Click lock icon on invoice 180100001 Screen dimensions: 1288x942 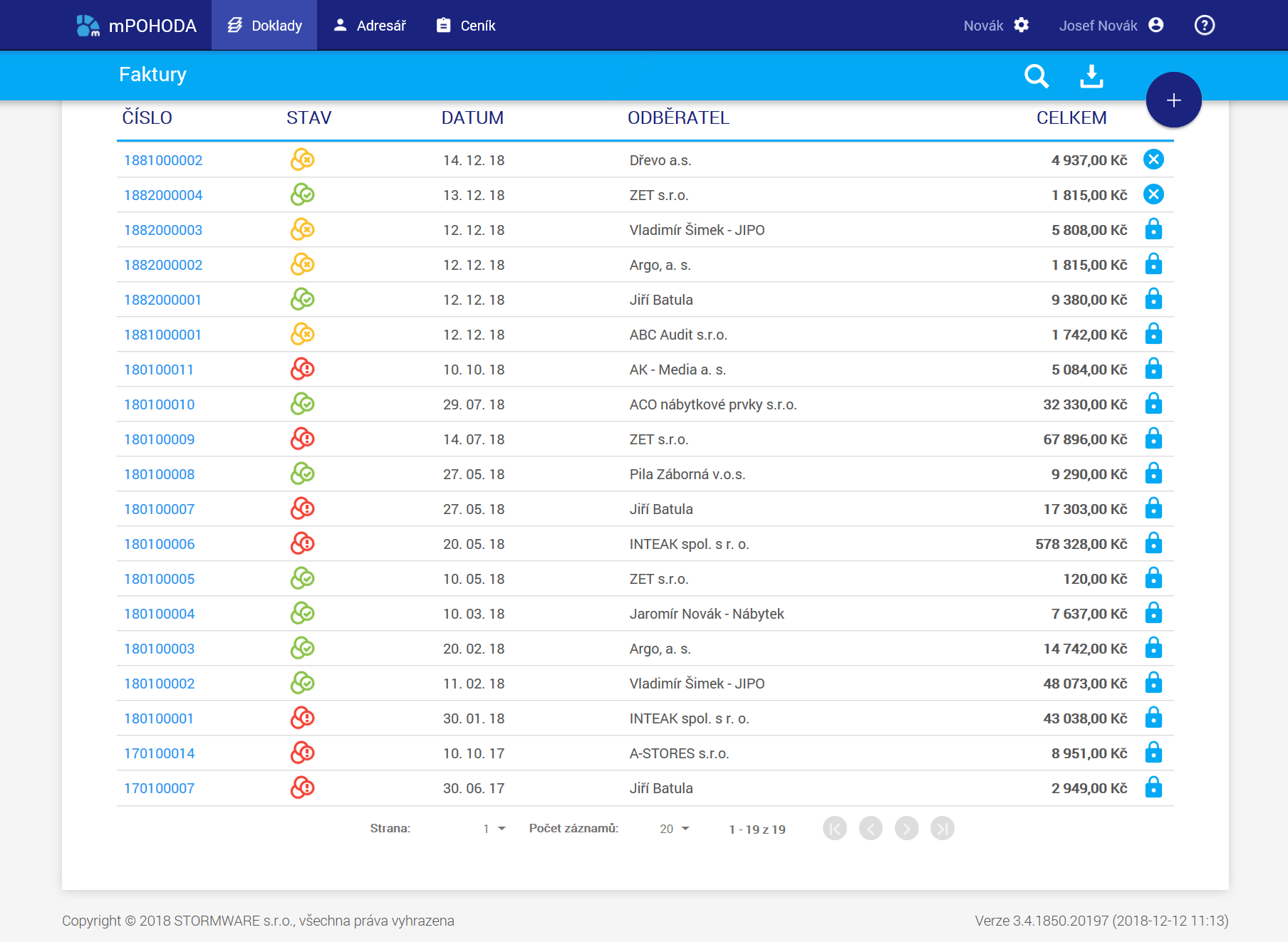click(x=1153, y=718)
